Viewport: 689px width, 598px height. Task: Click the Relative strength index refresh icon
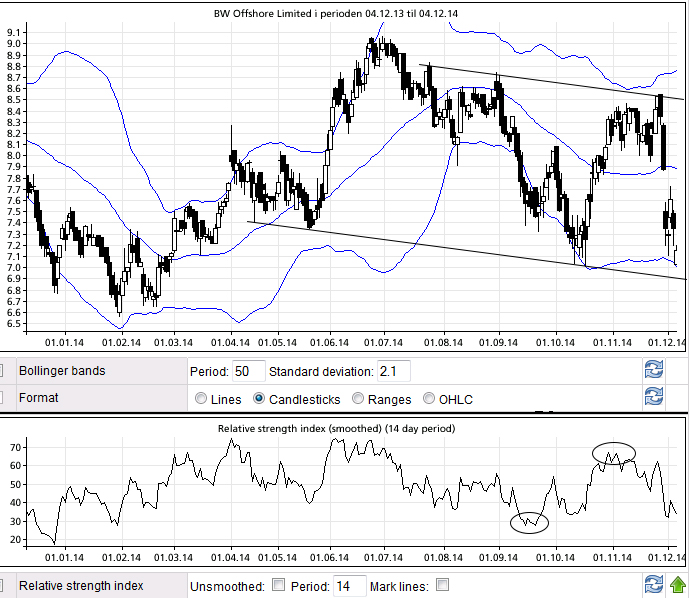(x=654, y=586)
